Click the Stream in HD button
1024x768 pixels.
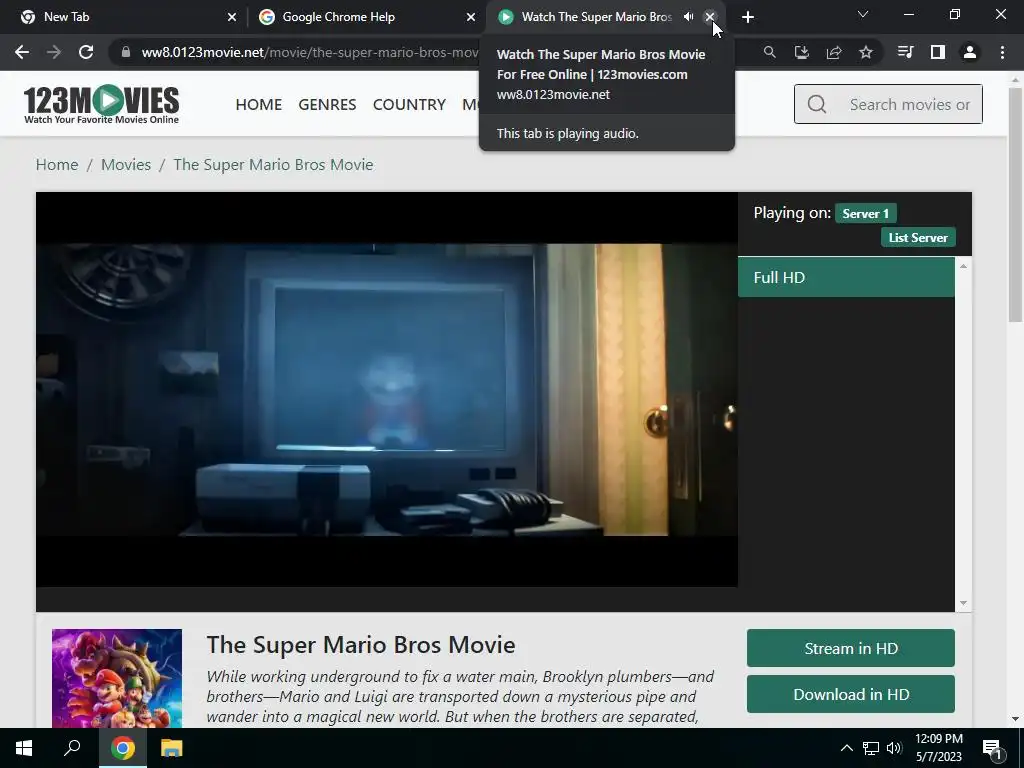[851, 648]
